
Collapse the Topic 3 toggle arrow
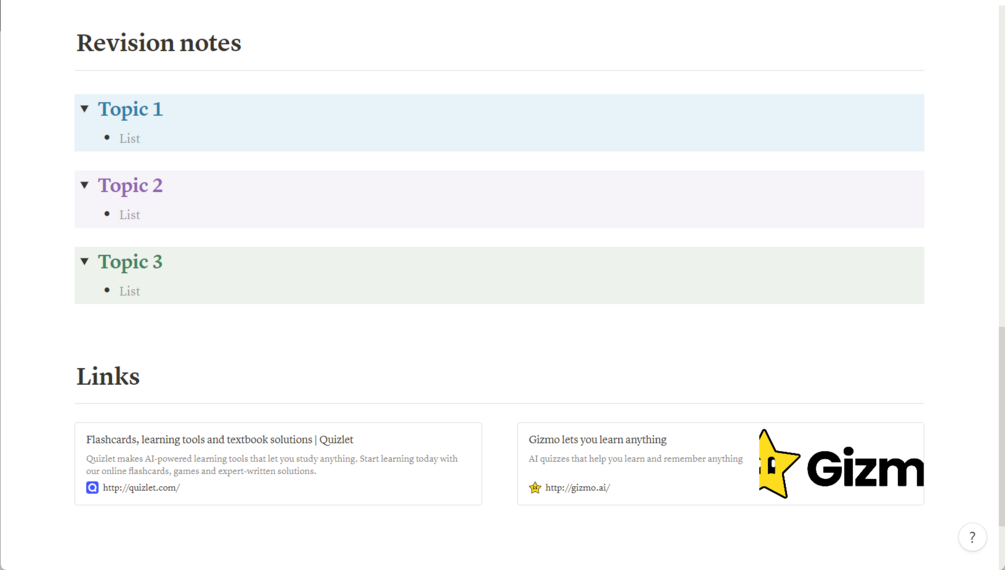coord(85,262)
